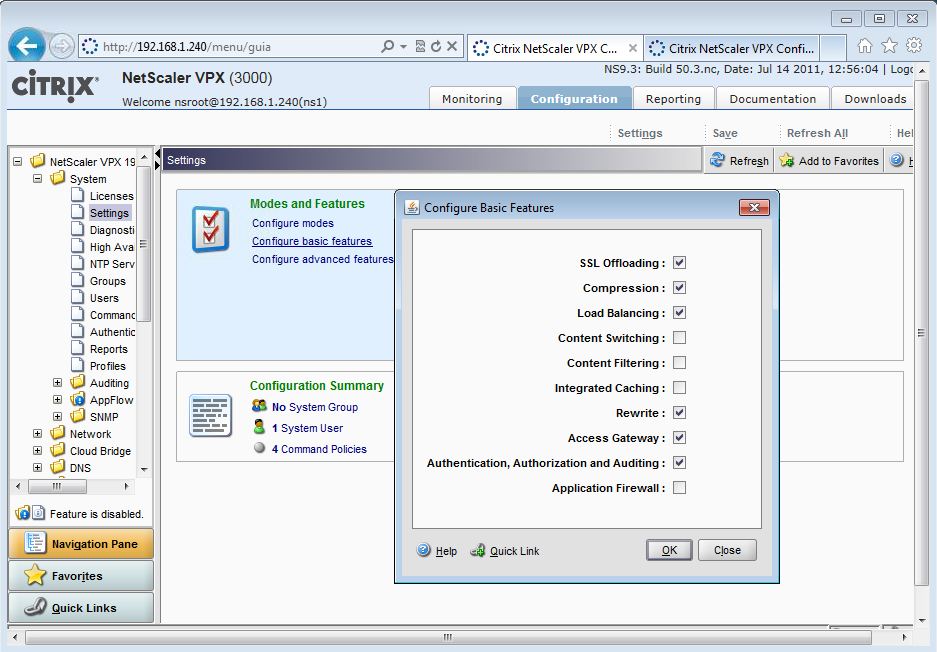Click the Help icon in dialog
Image resolution: width=937 pixels, height=652 pixels.
tap(424, 550)
